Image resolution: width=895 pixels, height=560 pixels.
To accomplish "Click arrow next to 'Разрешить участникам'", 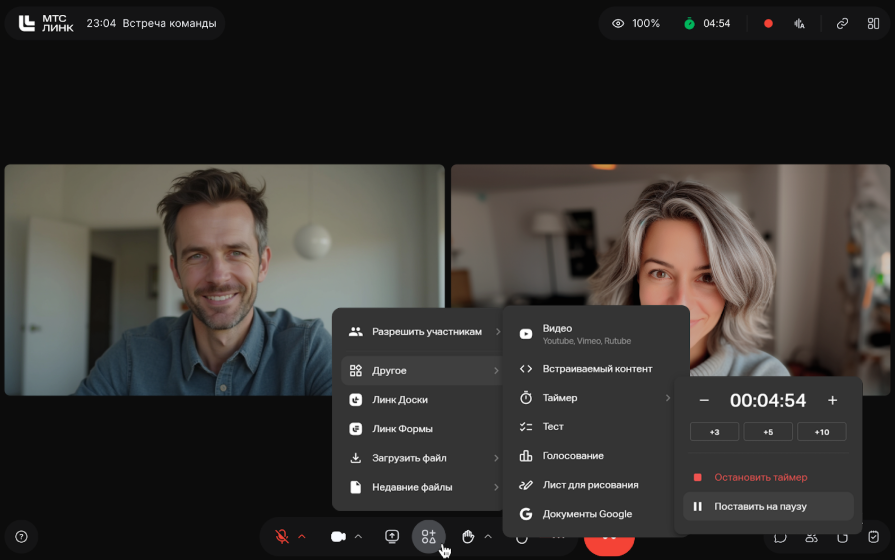I will (x=498, y=332).
